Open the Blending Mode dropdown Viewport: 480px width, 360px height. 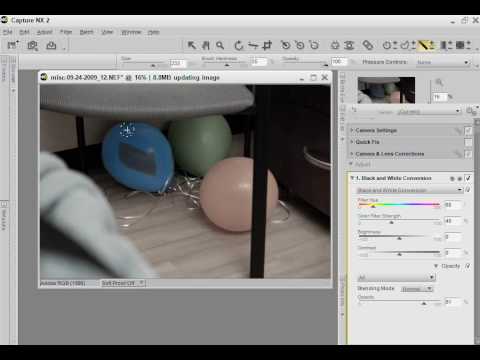(x=417, y=289)
